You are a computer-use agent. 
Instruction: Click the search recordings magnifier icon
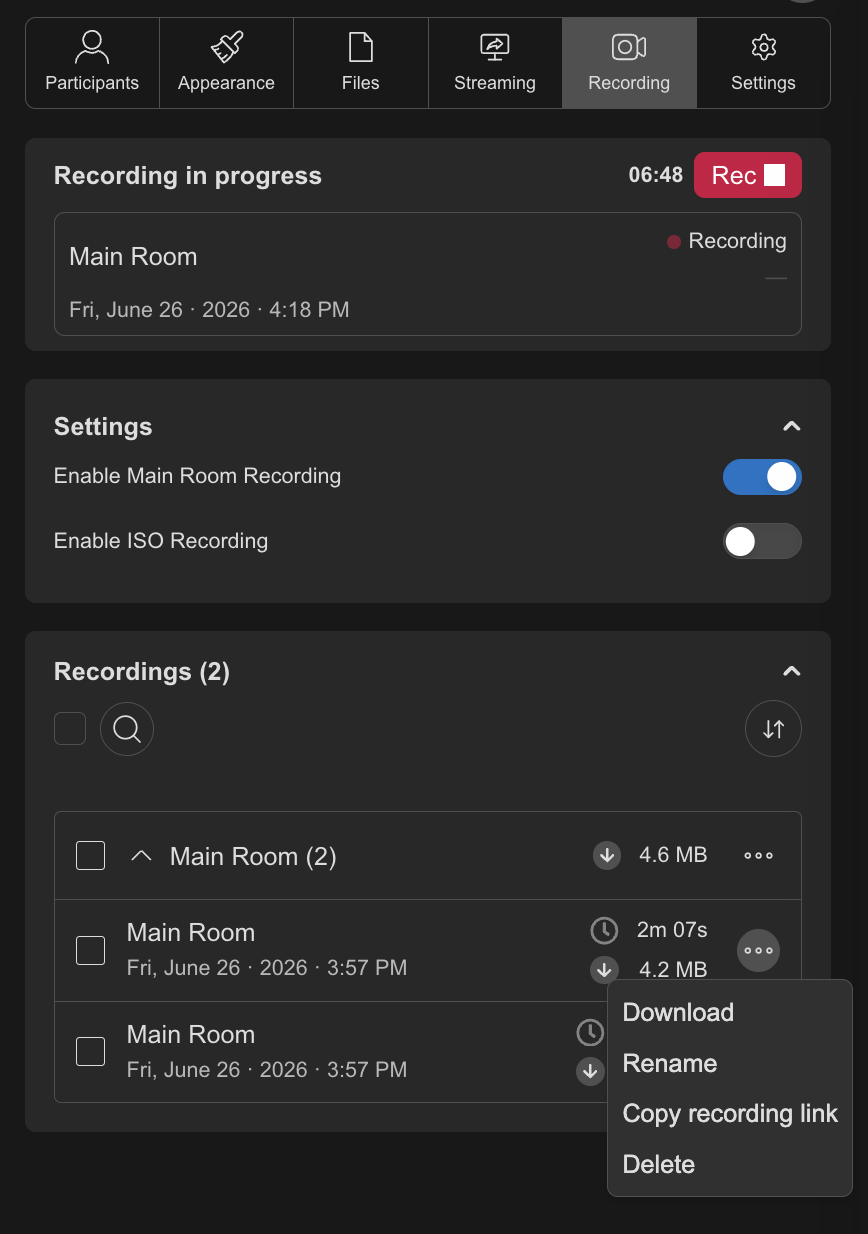[127, 729]
